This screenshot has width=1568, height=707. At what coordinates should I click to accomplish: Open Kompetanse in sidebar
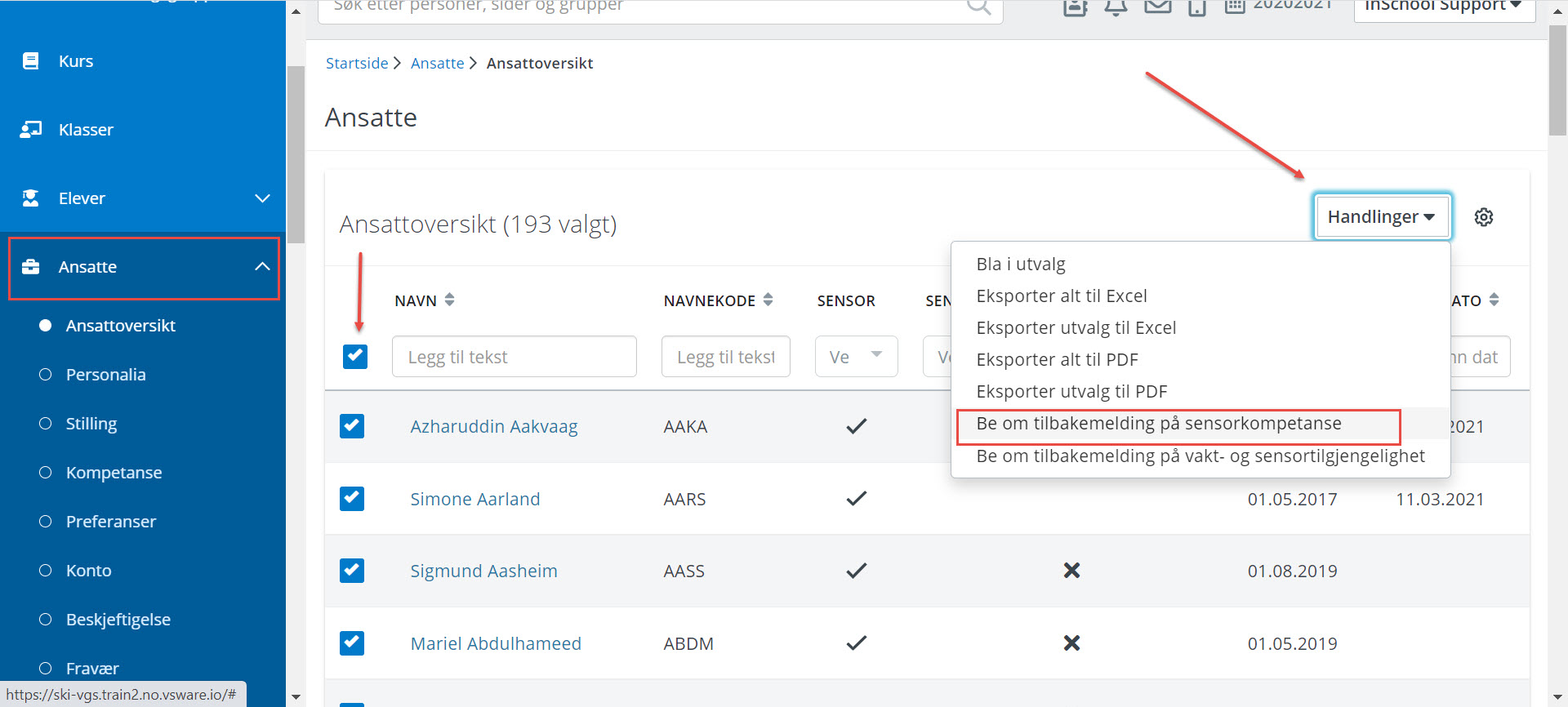(x=114, y=472)
